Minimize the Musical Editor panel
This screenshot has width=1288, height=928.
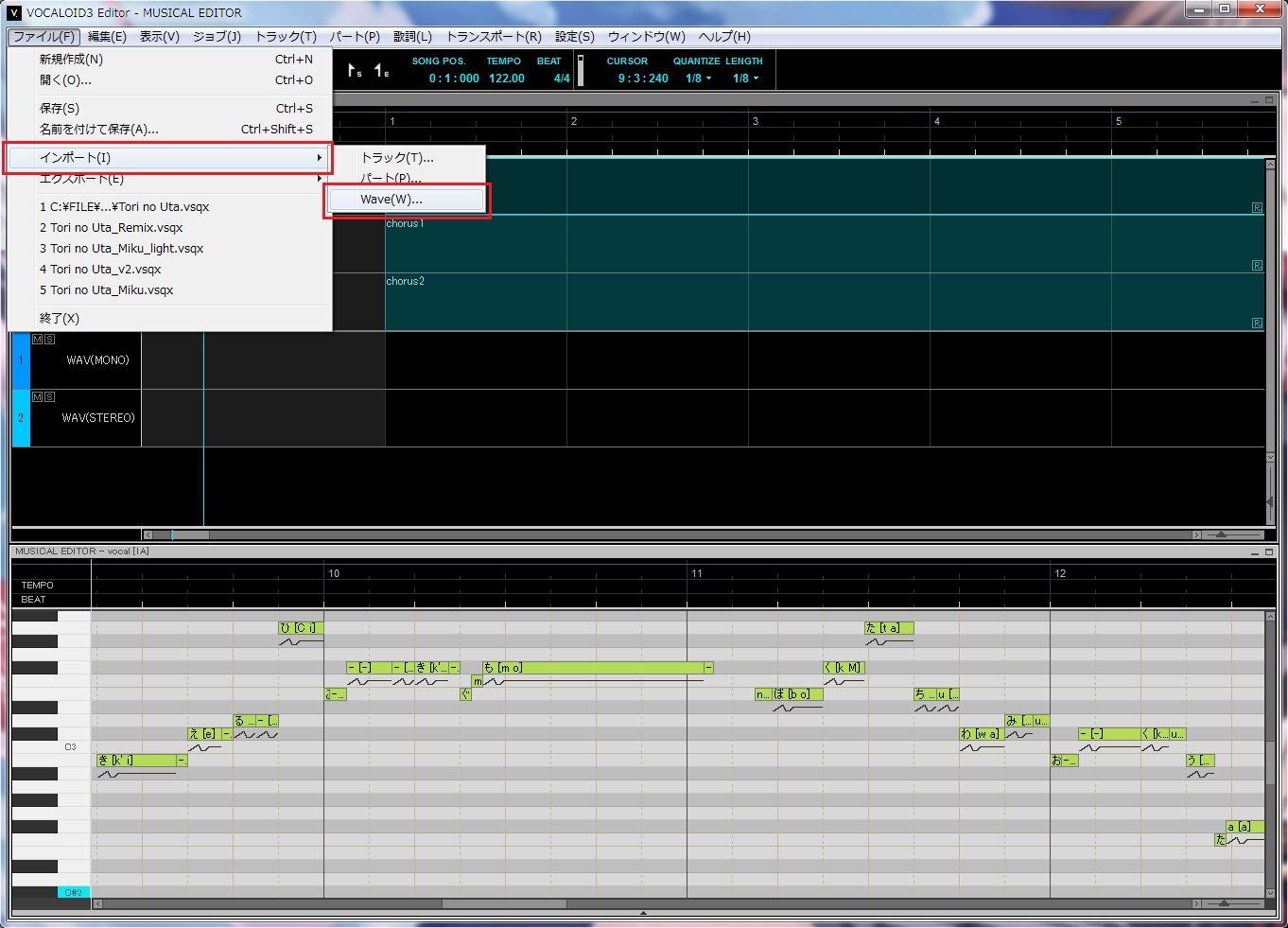1256,552
